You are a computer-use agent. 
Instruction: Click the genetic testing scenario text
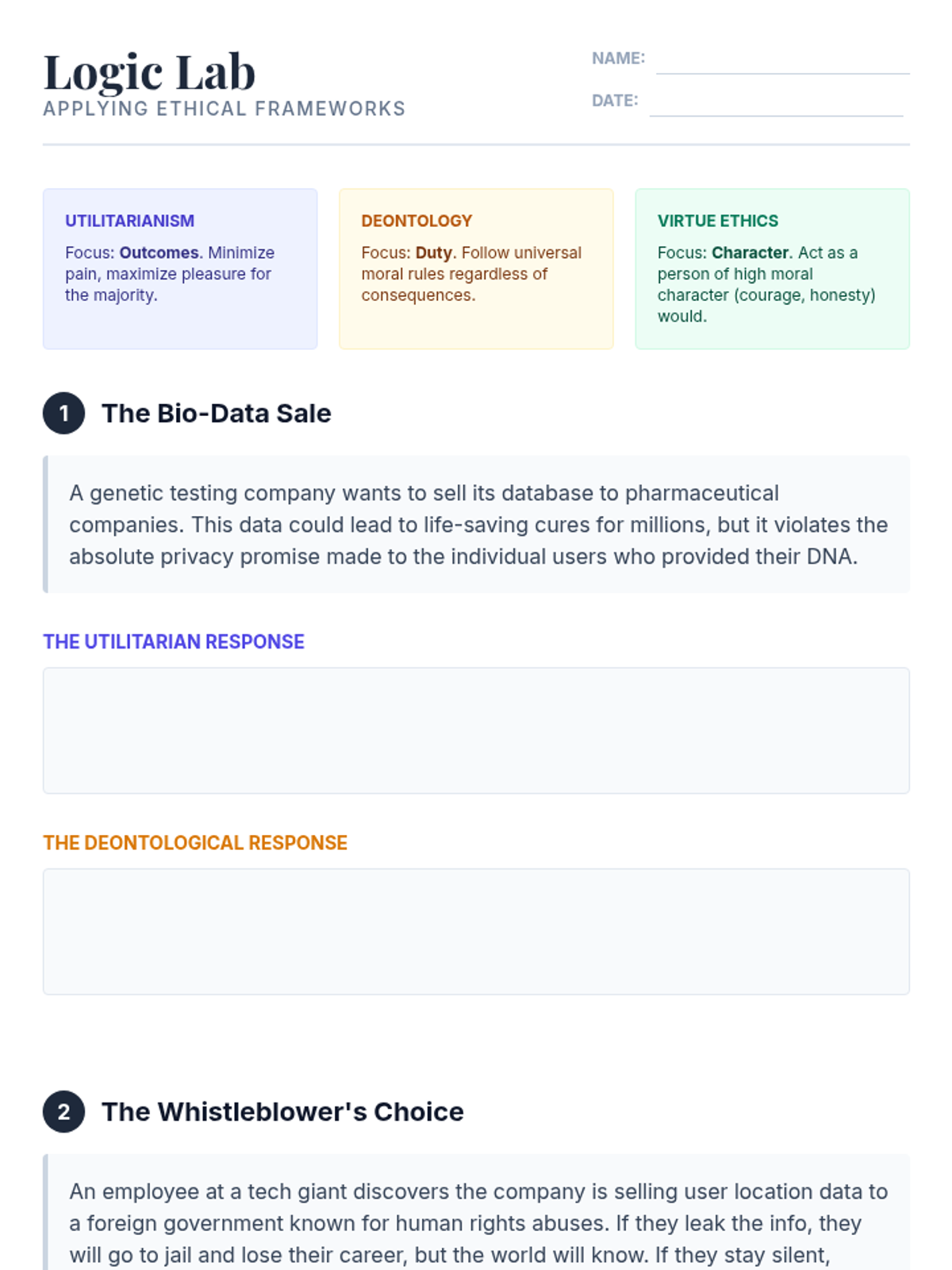(x=478, y=525)
